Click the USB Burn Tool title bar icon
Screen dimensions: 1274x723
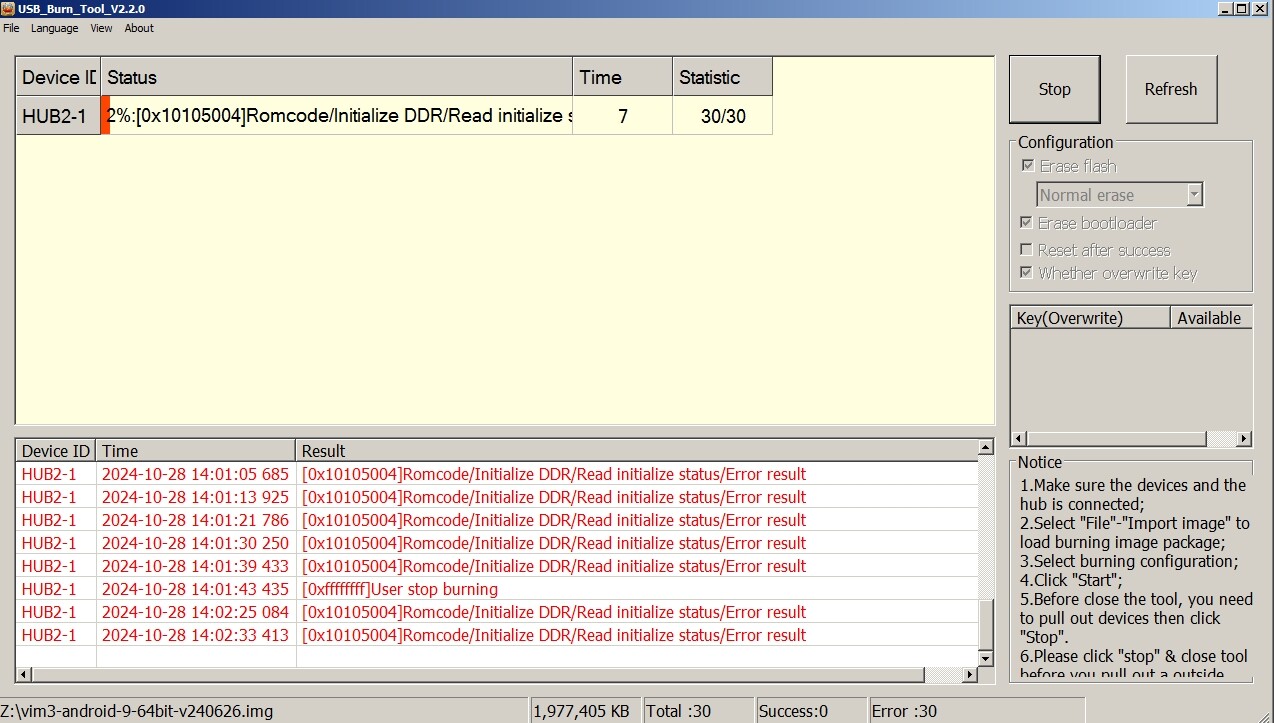[x=8, y=9]
